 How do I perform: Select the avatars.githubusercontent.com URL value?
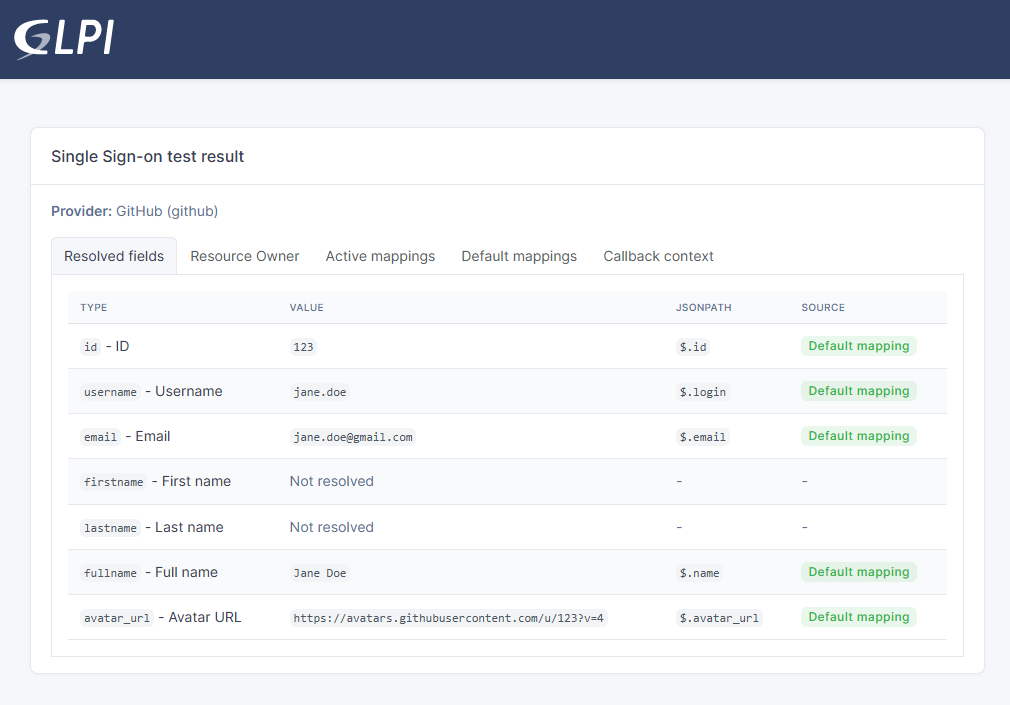[448, 618]
